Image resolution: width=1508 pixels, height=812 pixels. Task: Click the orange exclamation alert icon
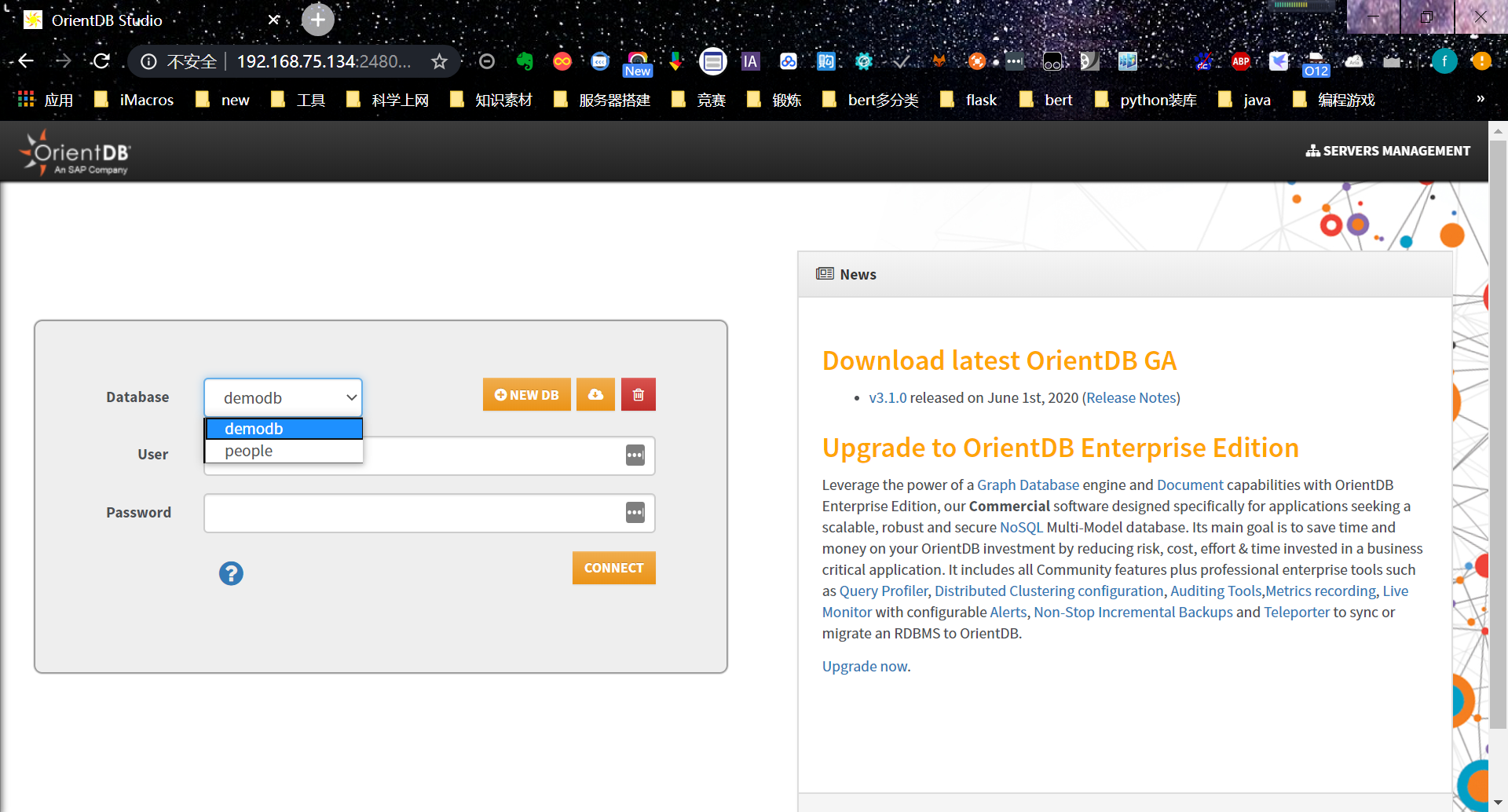[1482, 61]
